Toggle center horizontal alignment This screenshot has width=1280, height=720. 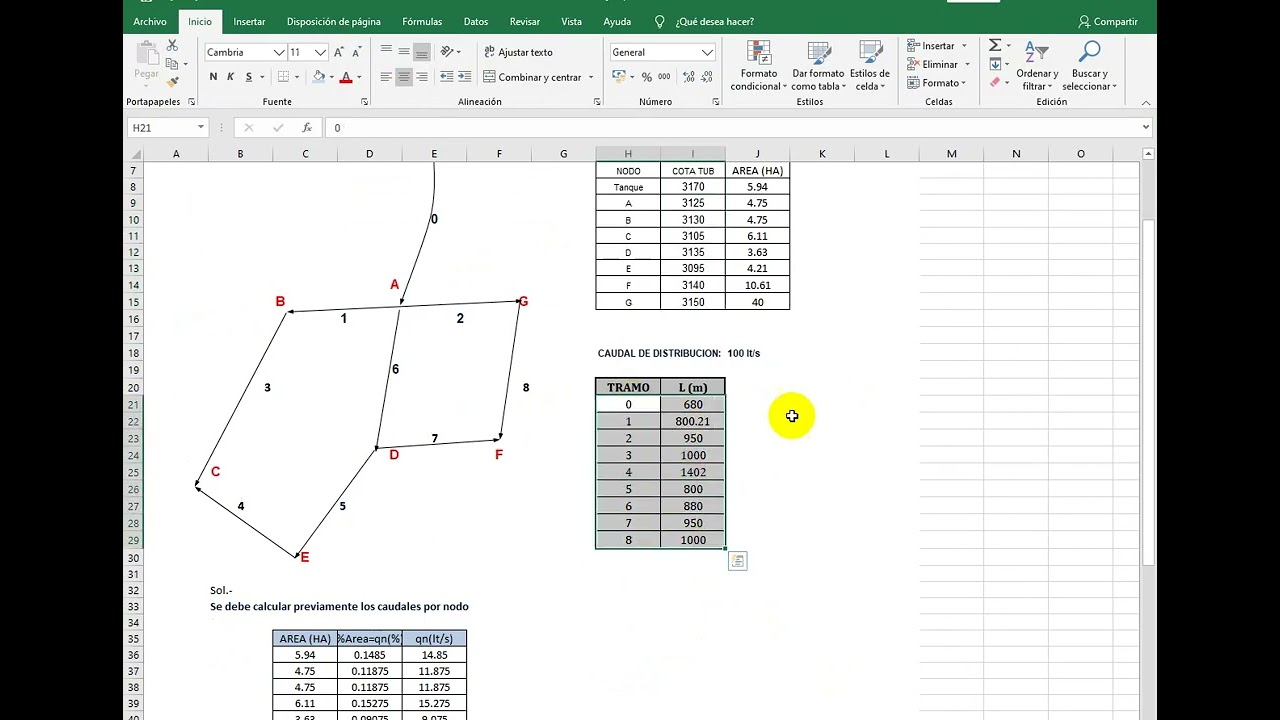pyautogui.click(x=404, y=77)
